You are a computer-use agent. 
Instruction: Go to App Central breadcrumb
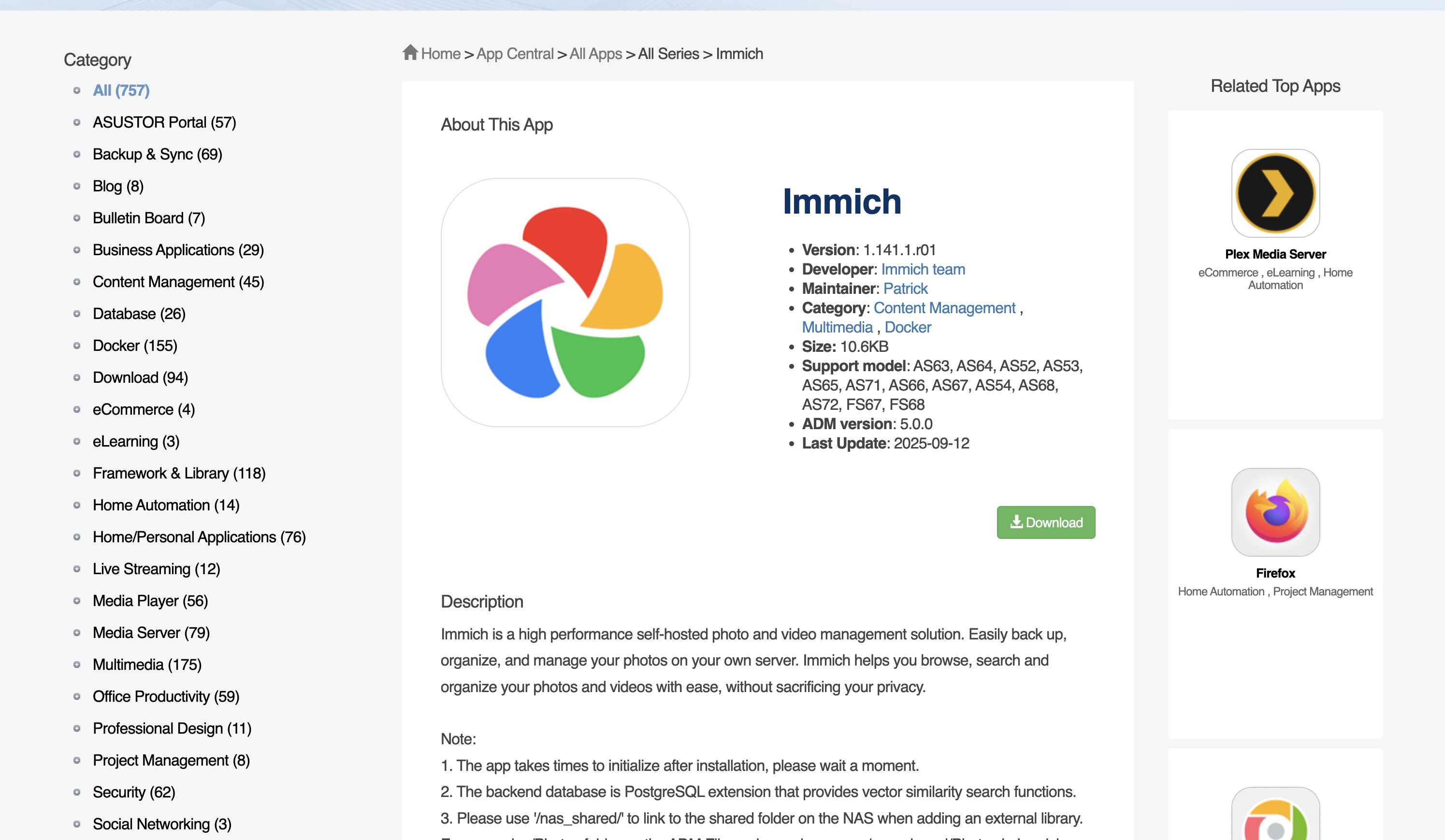pyautogui.click(x=514, y=54)
